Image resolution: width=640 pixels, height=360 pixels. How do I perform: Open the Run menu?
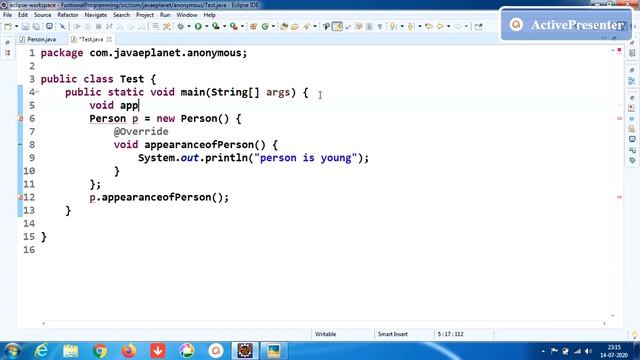pyautogui.click(x=165, y=15)
